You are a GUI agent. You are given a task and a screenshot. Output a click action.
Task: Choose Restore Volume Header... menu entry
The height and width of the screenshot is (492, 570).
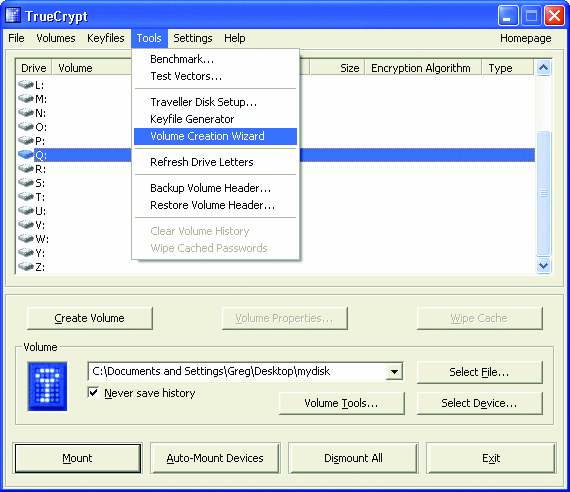(x=215, y=205)
